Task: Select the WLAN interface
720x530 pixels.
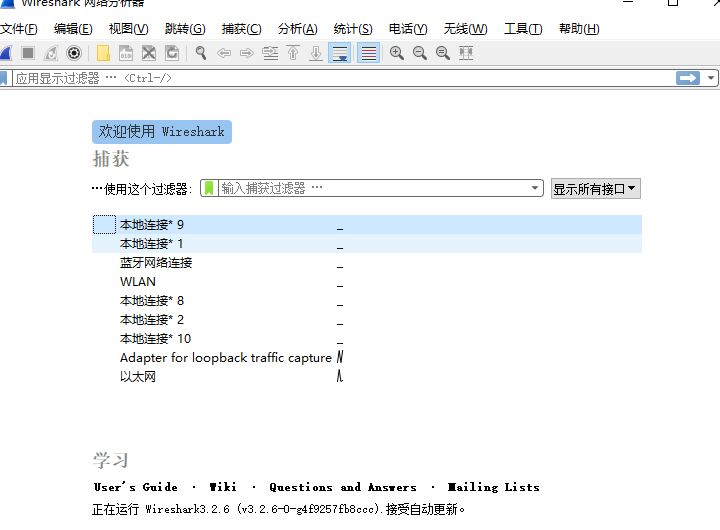Action: (367, 282)
